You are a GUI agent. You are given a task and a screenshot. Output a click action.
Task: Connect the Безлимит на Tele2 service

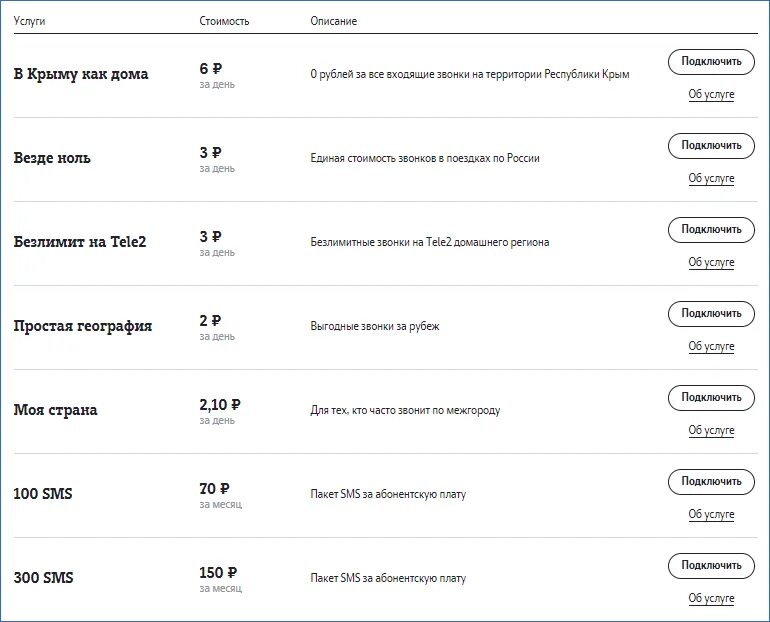[x=711, y=230]
